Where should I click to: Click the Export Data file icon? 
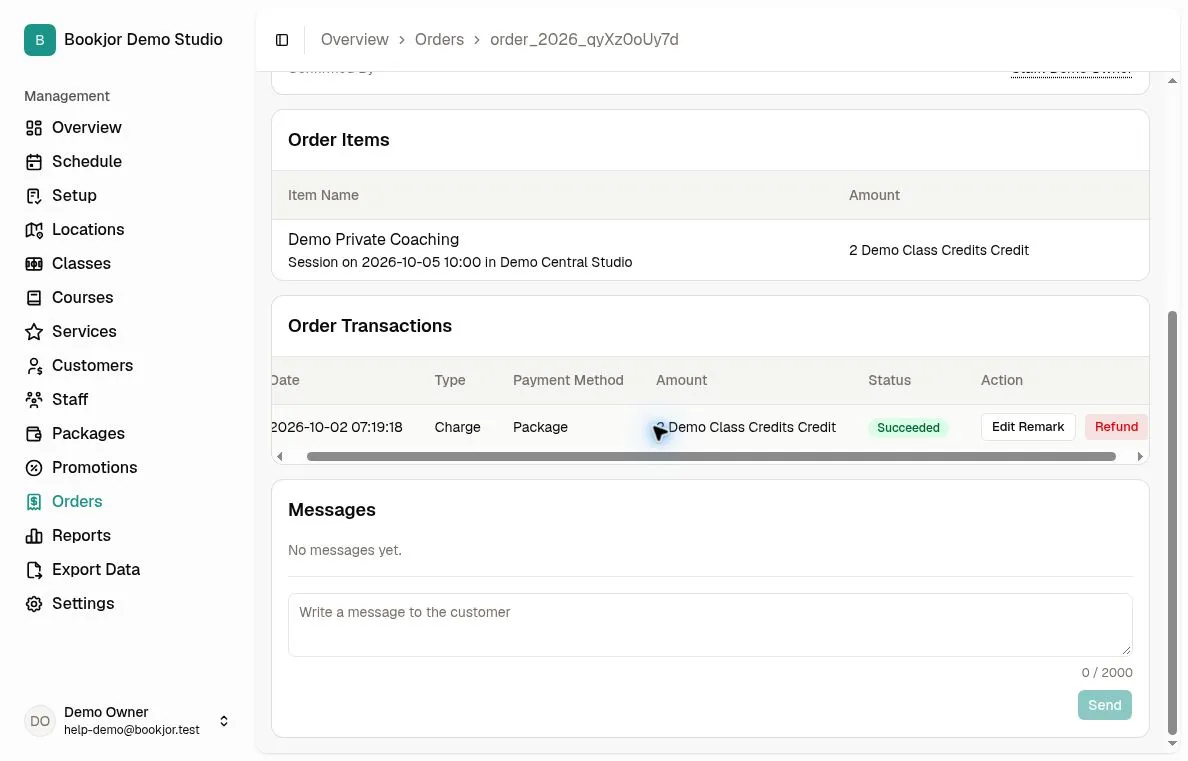point(33,570)
